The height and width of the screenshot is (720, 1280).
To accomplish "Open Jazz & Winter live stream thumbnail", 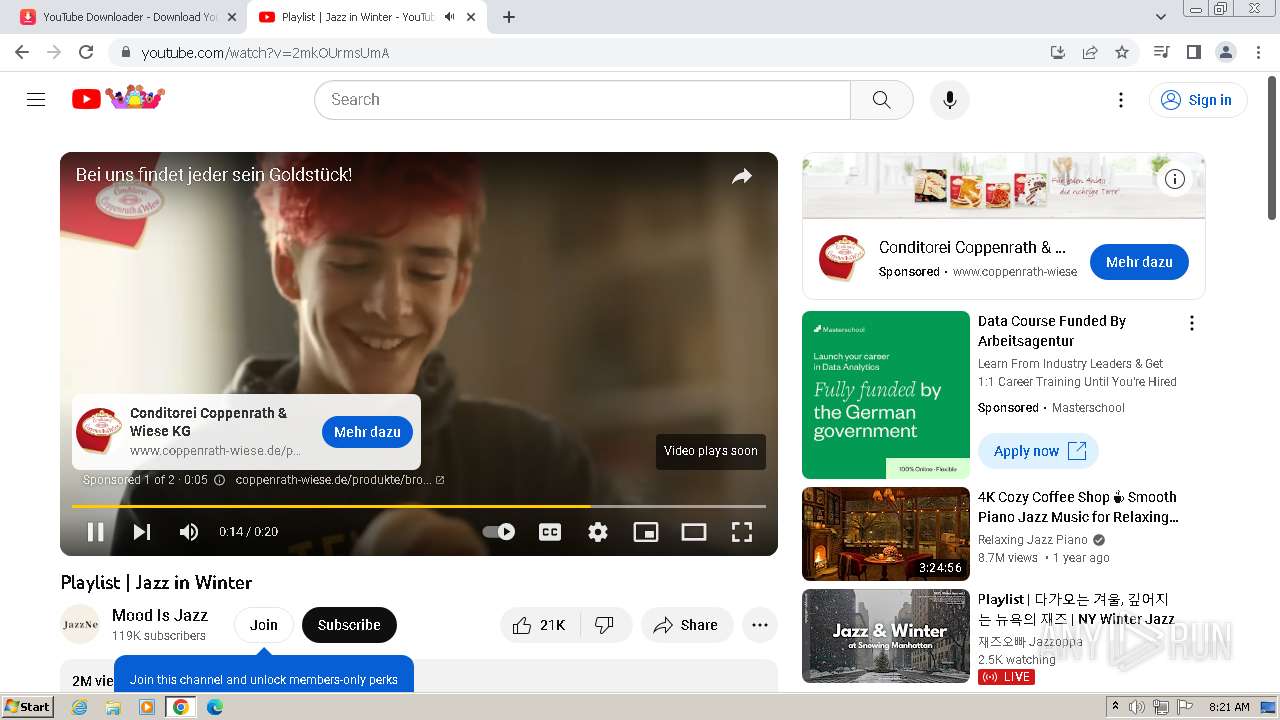I will pos(886,636).
